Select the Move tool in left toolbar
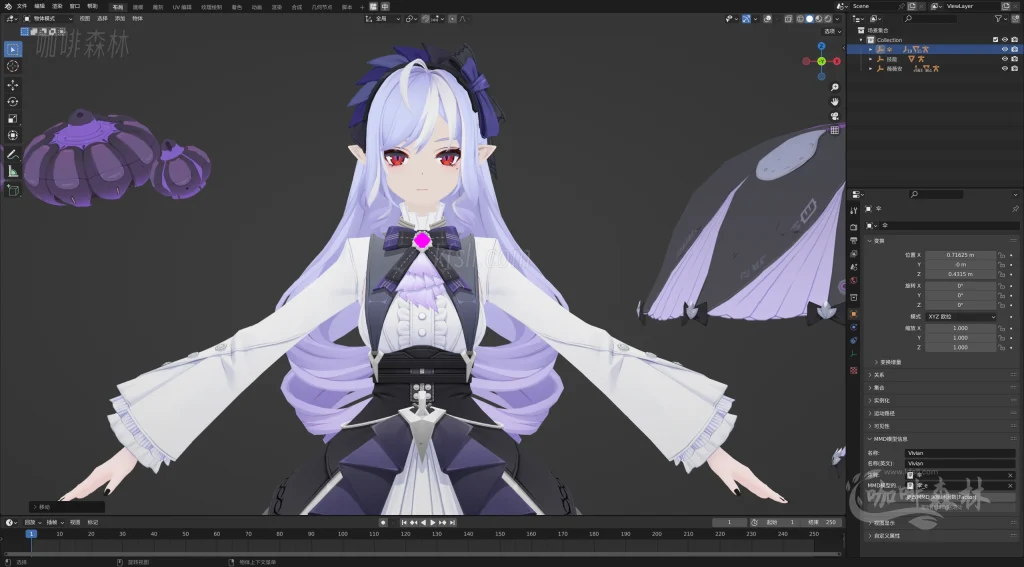Screen dimensions: 1024x567 click(x=12, y=85)
